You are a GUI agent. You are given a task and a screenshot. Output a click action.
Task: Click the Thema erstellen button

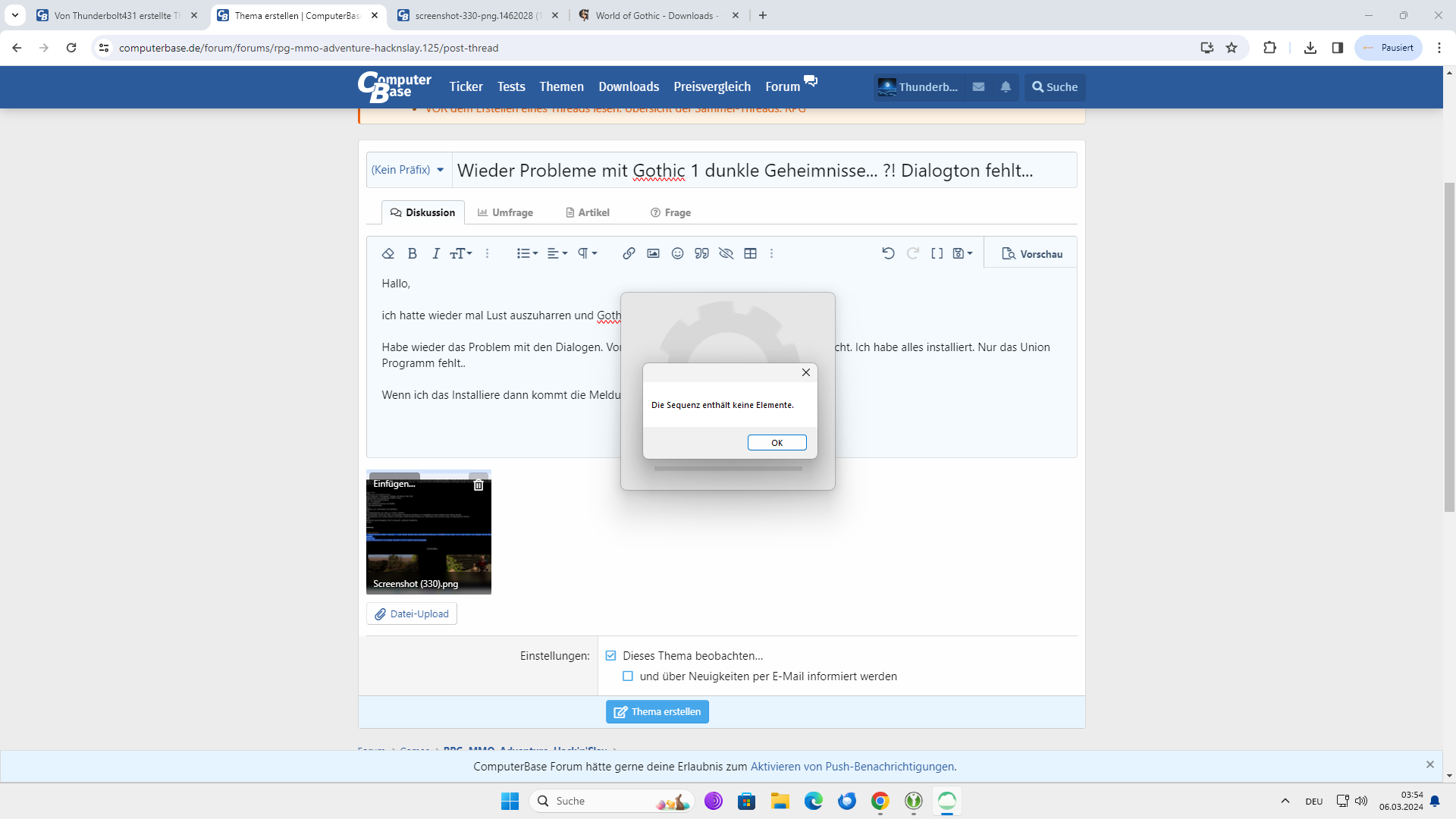[657, 712]
